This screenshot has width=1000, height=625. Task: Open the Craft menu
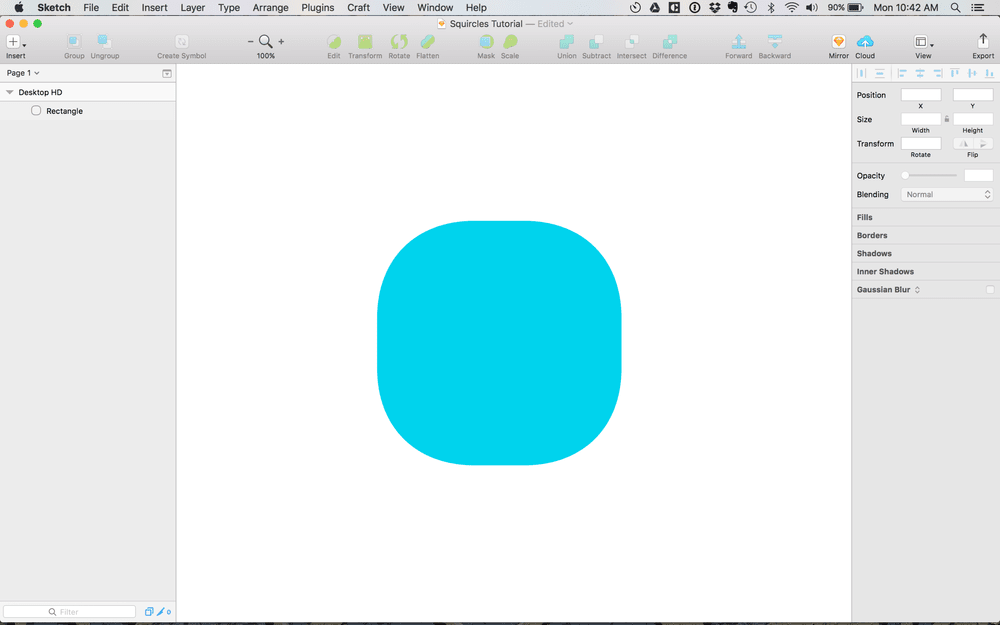pyautogui.click(x=358, y=7)
